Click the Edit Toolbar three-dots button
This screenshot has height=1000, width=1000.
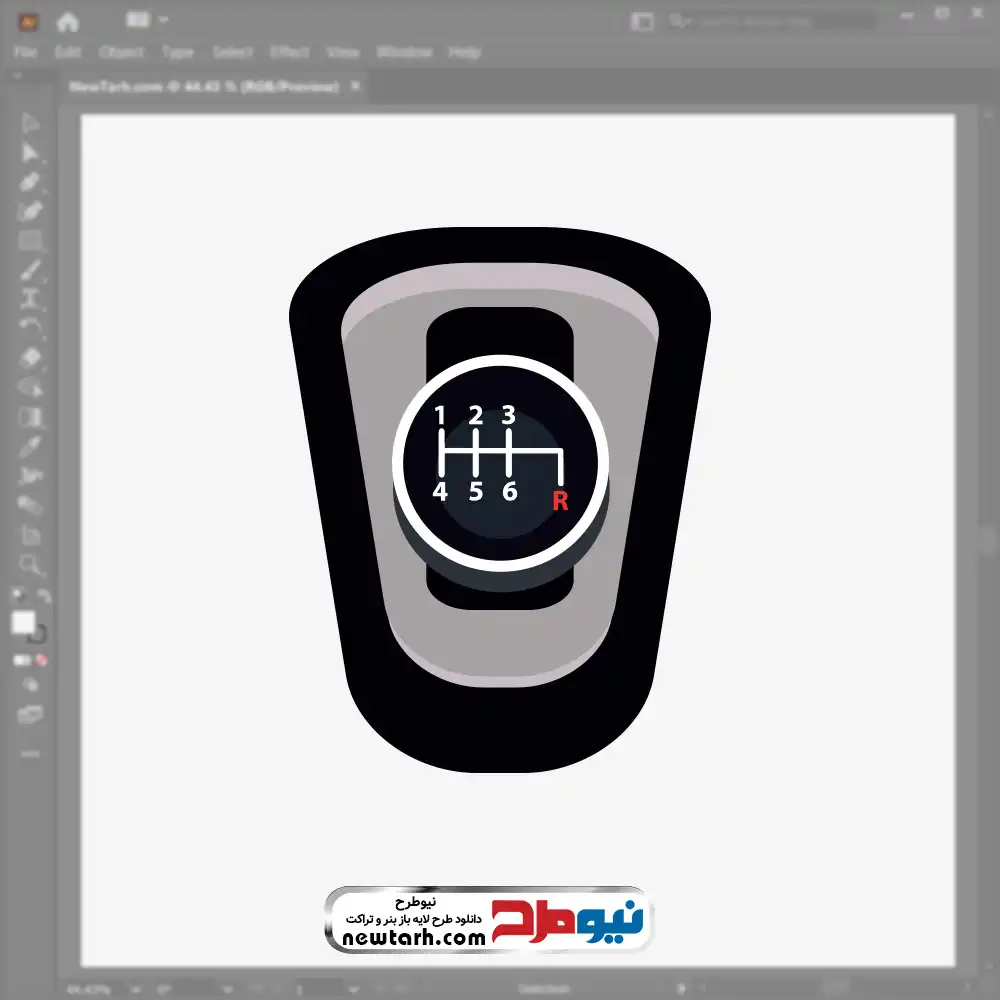coord(30,752)
